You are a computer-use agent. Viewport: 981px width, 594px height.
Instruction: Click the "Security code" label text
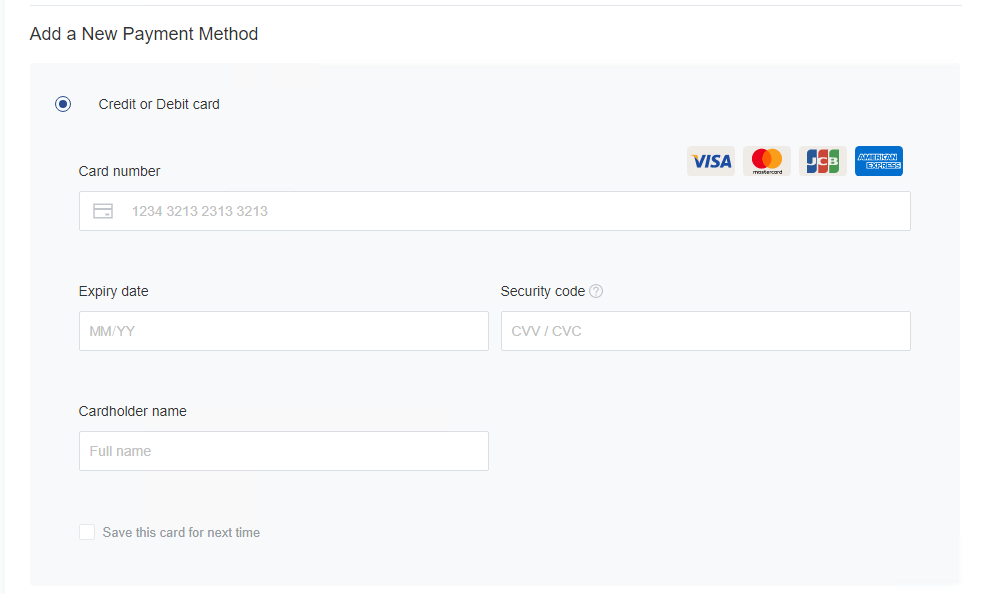542,291
